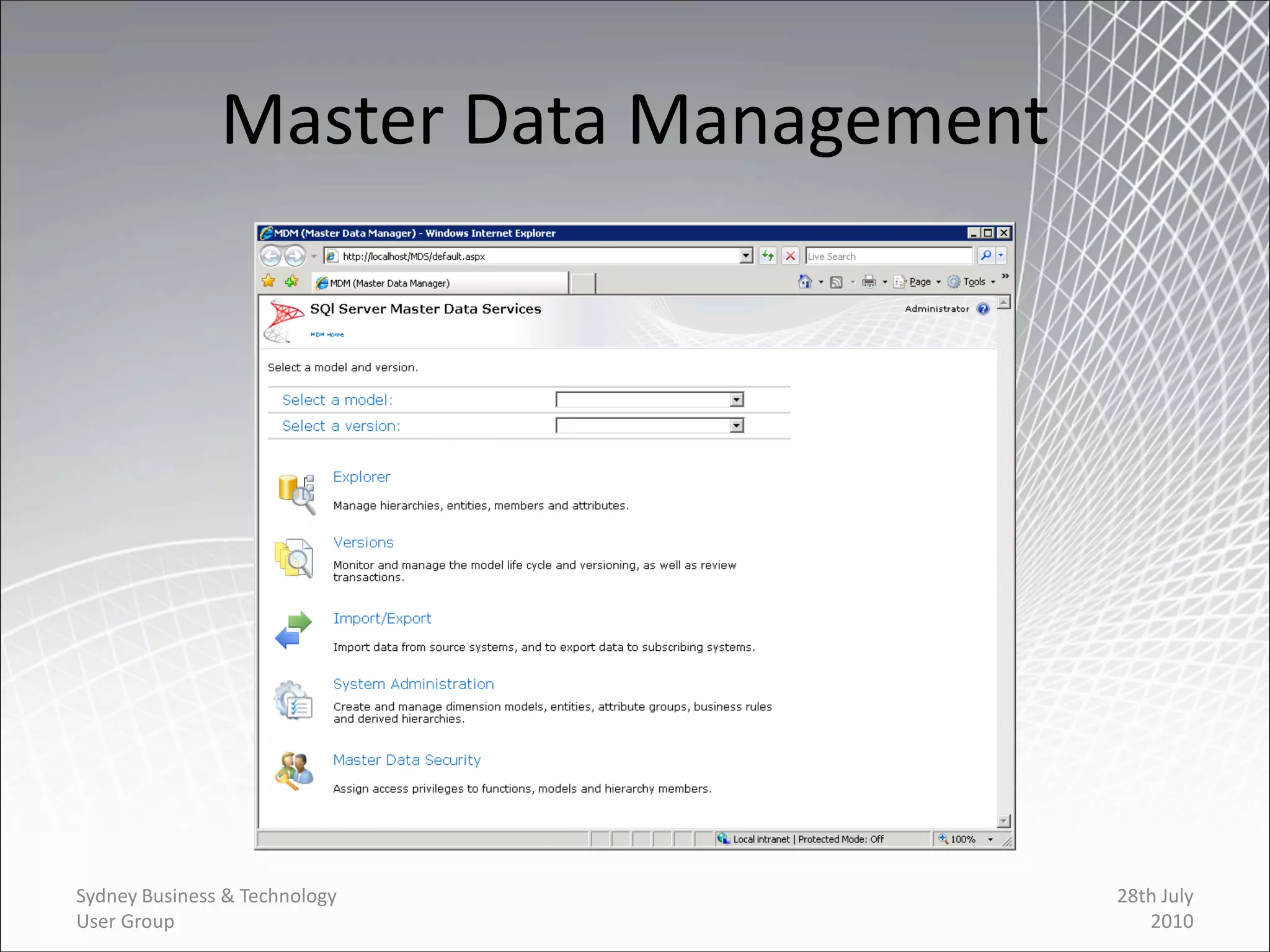Open the search provider dropdown arrow
The image size is (1270, 952).
pos(1001,255)
